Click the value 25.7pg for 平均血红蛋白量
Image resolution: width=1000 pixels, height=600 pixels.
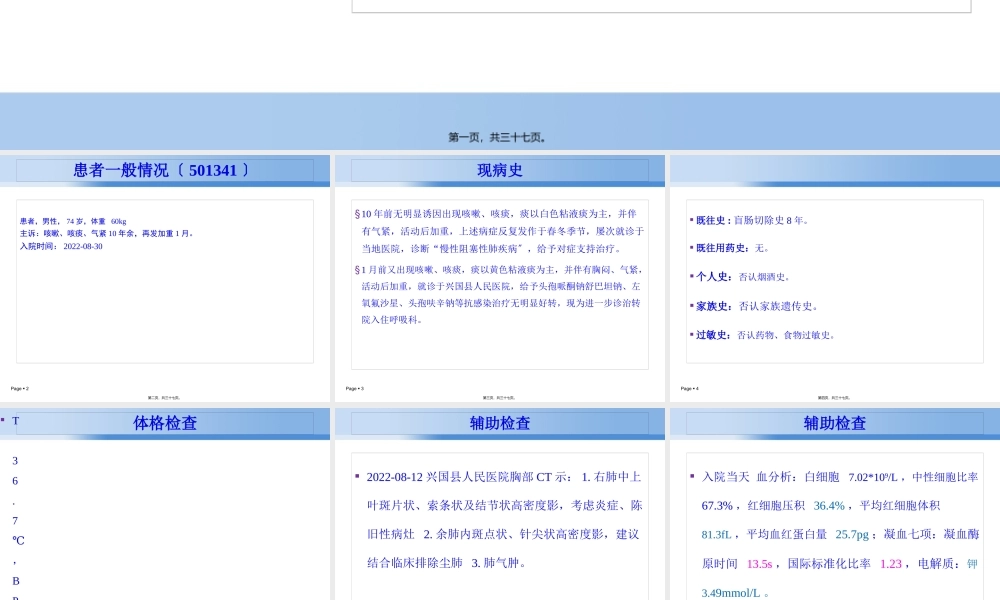tap(852, 534)
